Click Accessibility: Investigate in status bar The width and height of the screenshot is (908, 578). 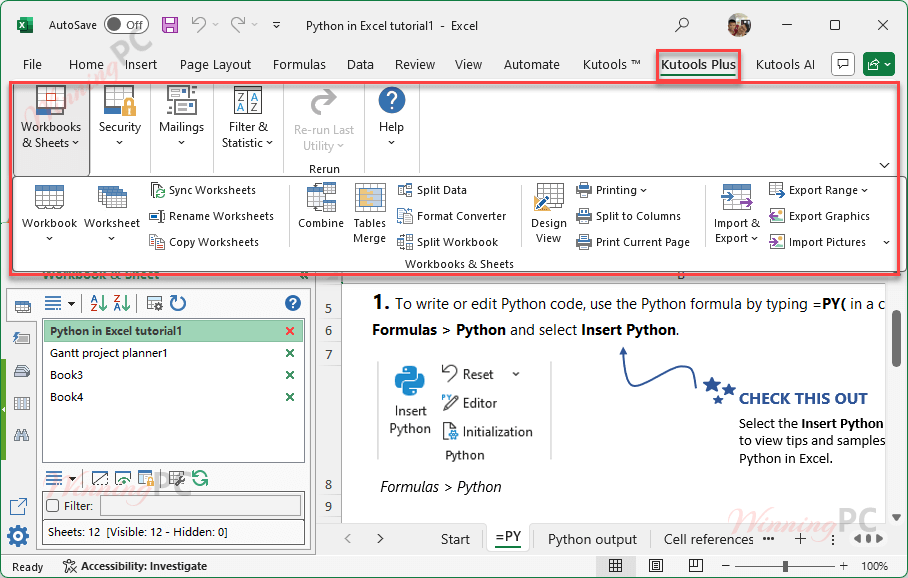coord(135,566)
